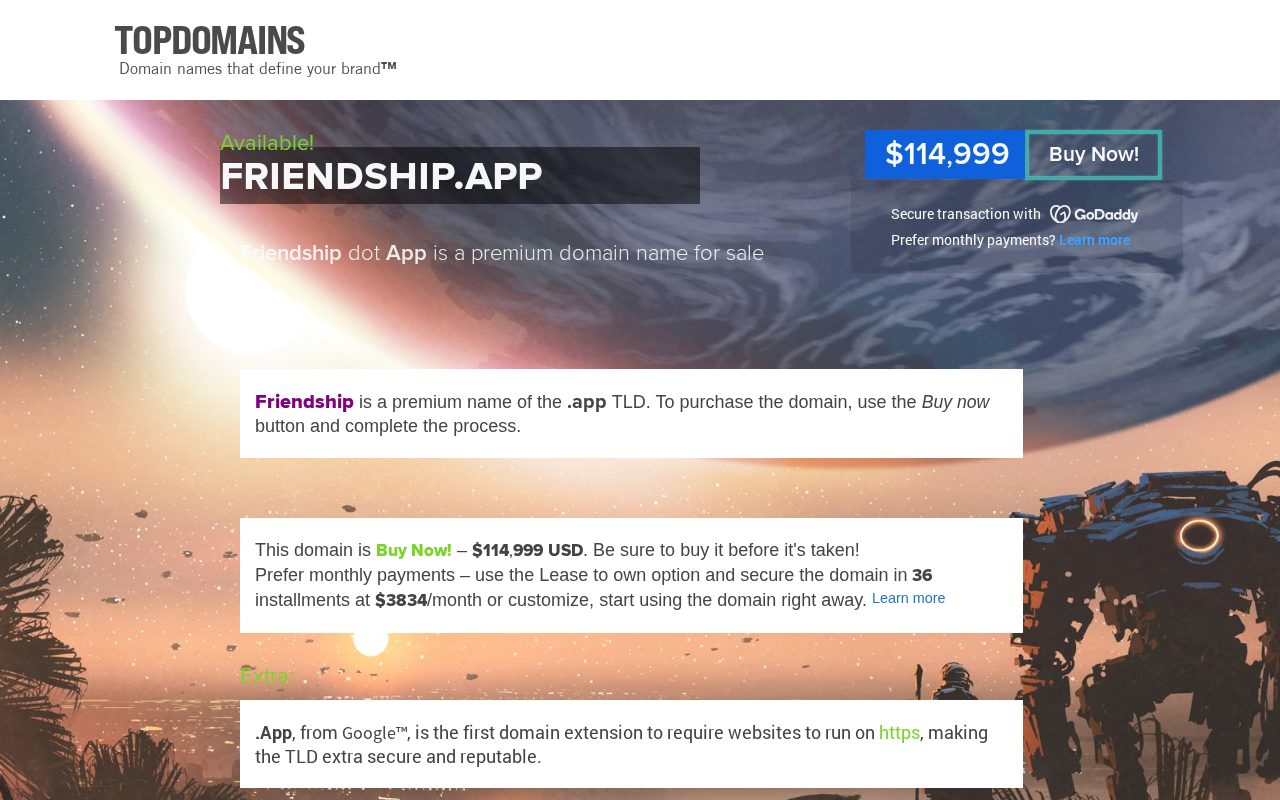Click the GoDaddy logo icon
1280x800 pixels.
coord(1094,214)
